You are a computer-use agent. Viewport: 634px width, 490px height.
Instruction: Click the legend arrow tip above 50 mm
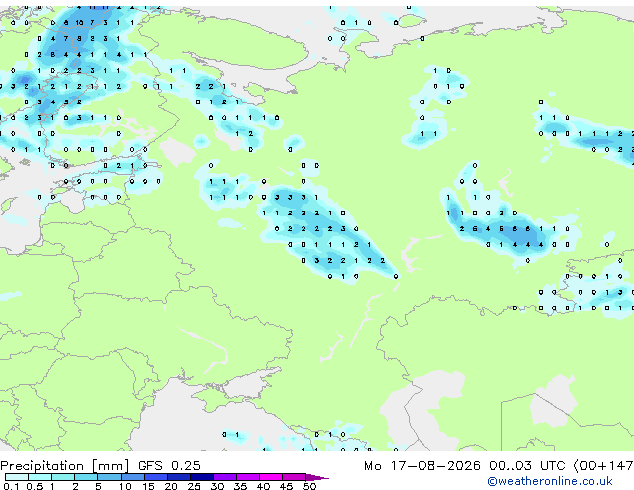click(317, 477)
